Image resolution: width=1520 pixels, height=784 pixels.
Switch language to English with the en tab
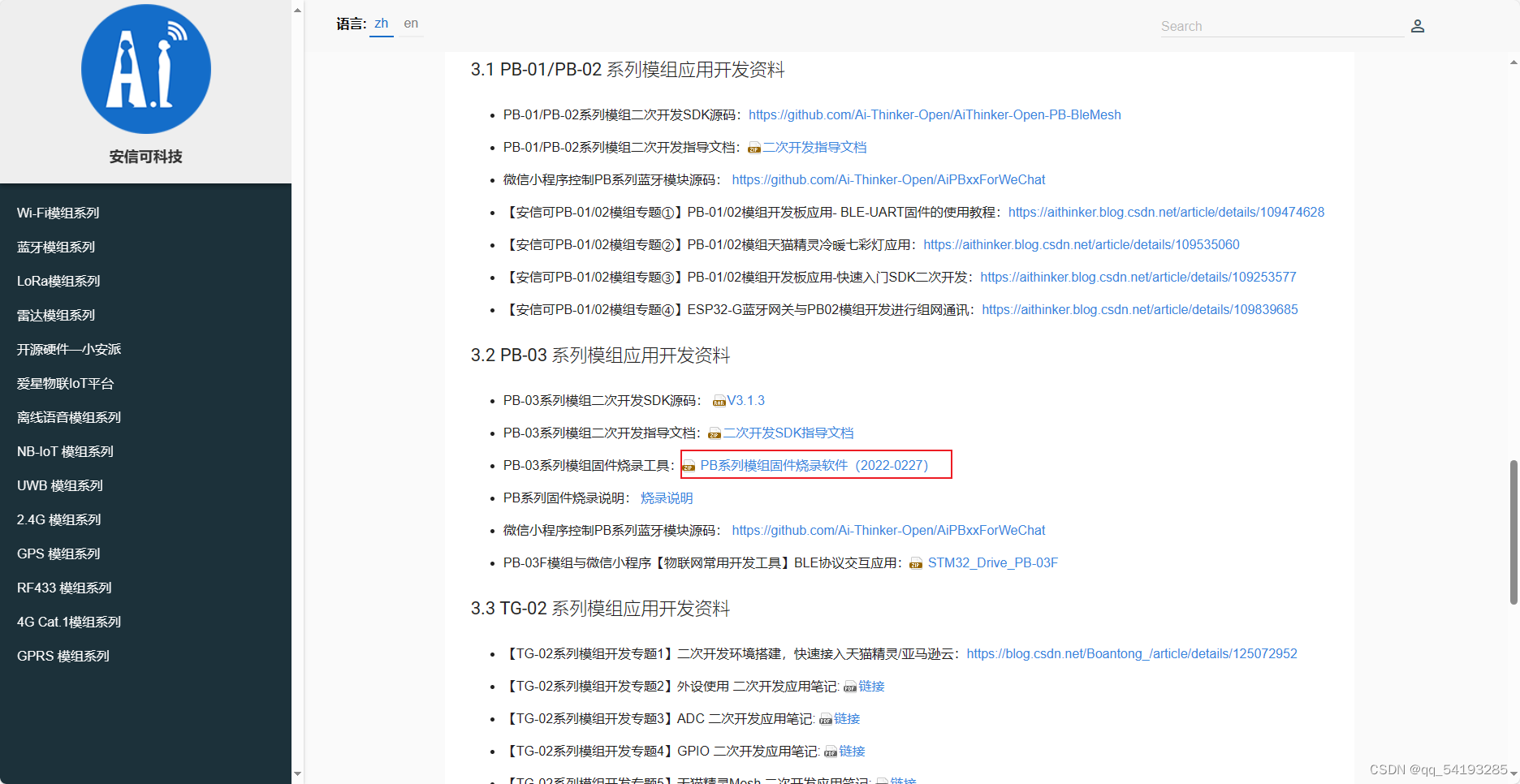[411, 24]
